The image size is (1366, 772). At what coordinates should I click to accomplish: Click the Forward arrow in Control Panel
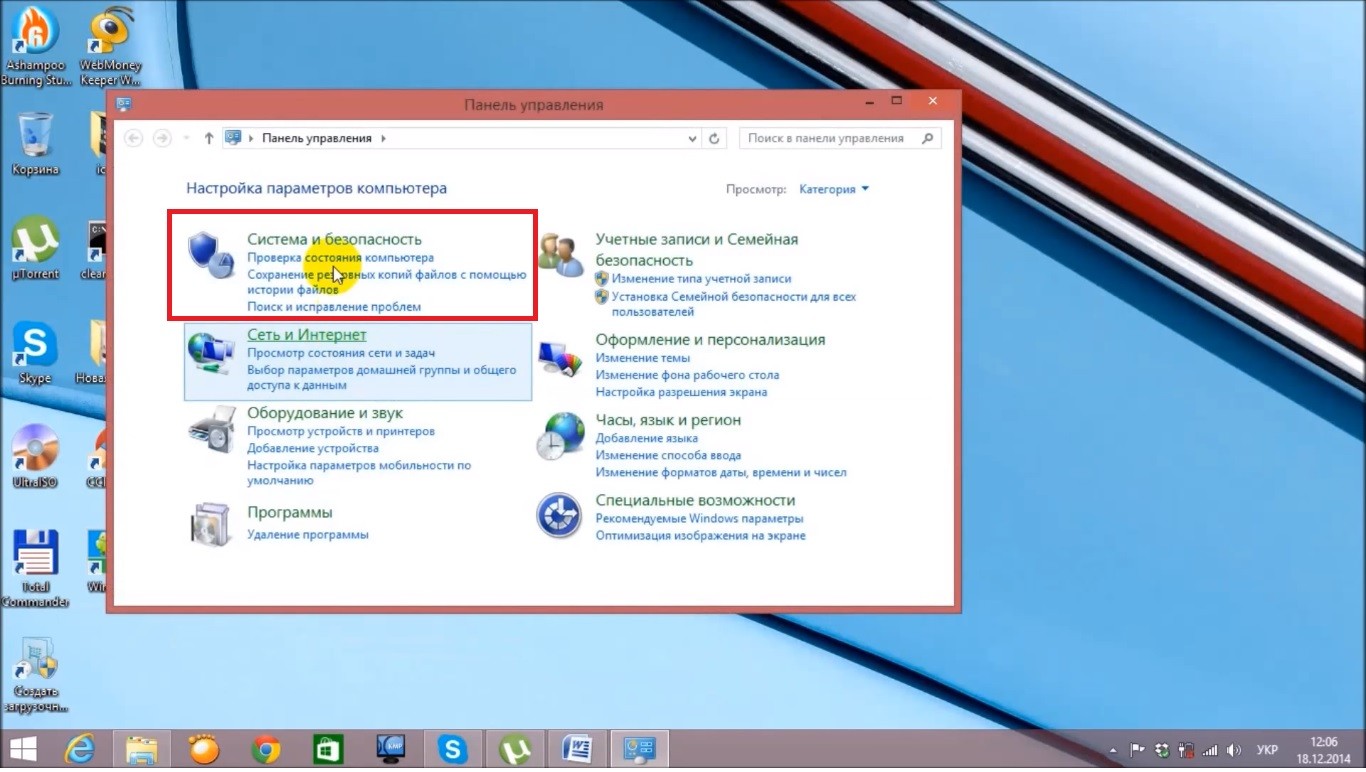[162, 139]
